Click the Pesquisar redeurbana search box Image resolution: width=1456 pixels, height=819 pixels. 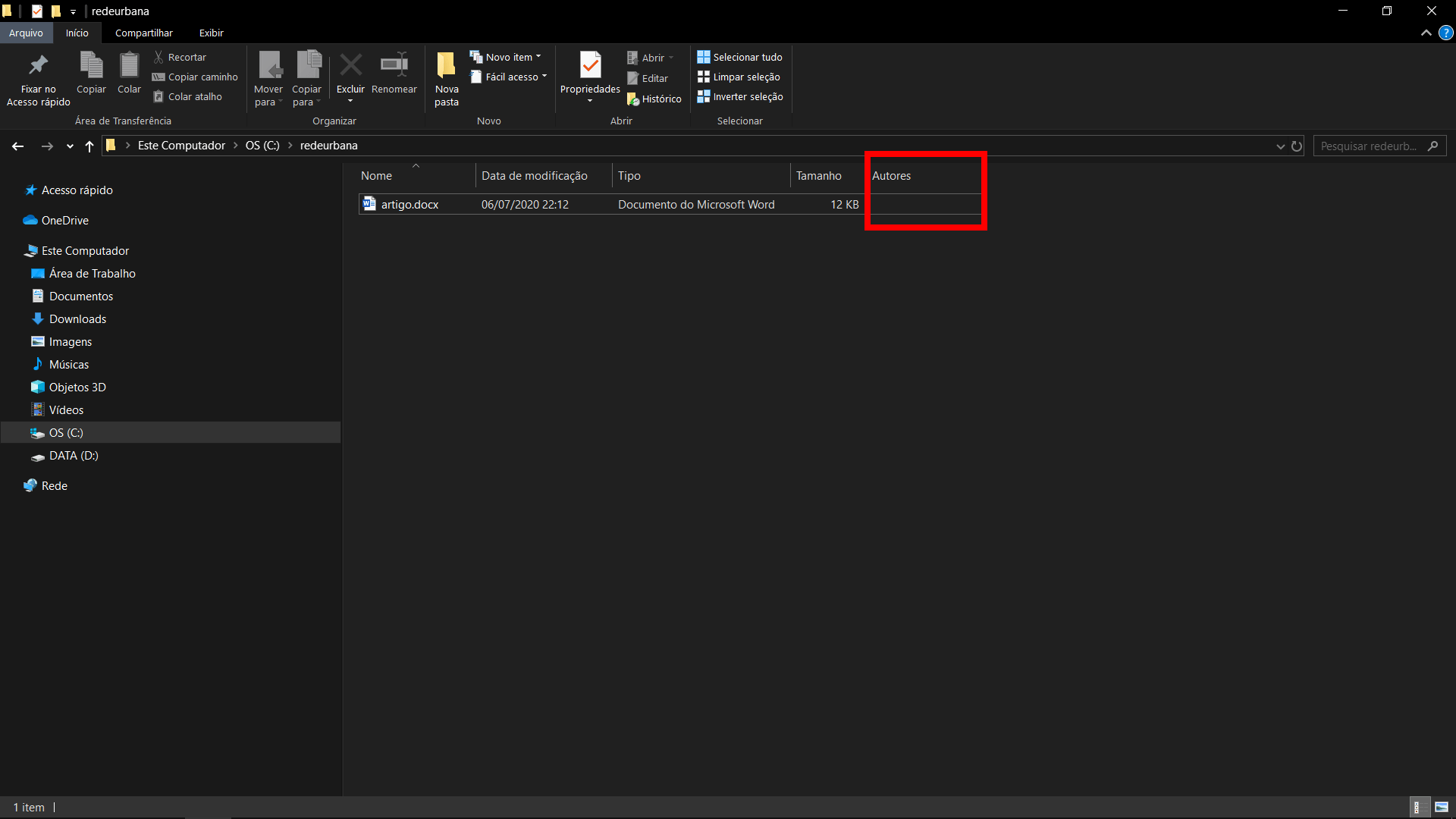click(1373, 146)
